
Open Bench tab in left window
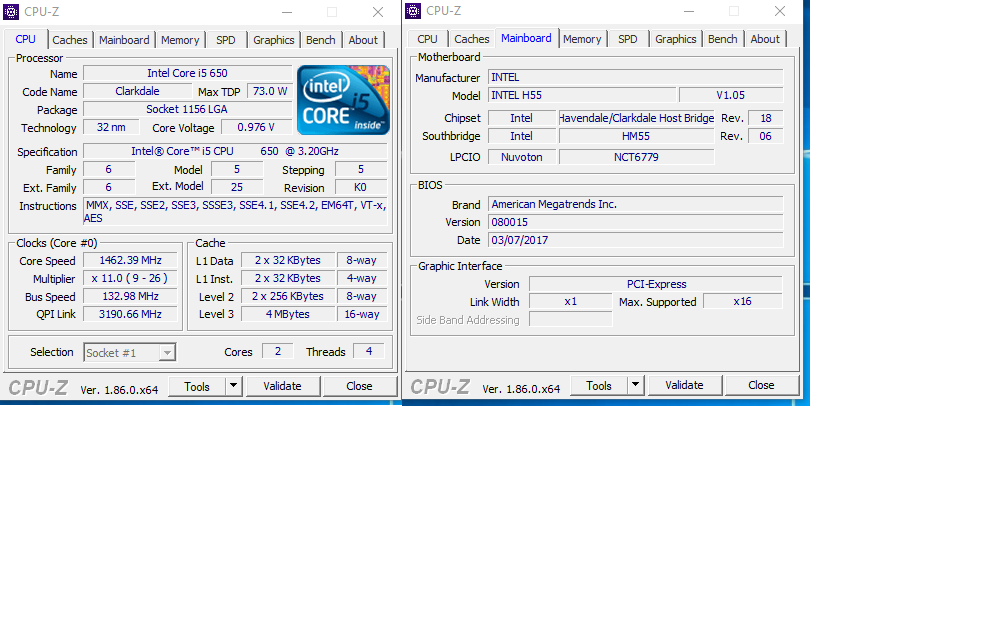(x=320, y=40)
